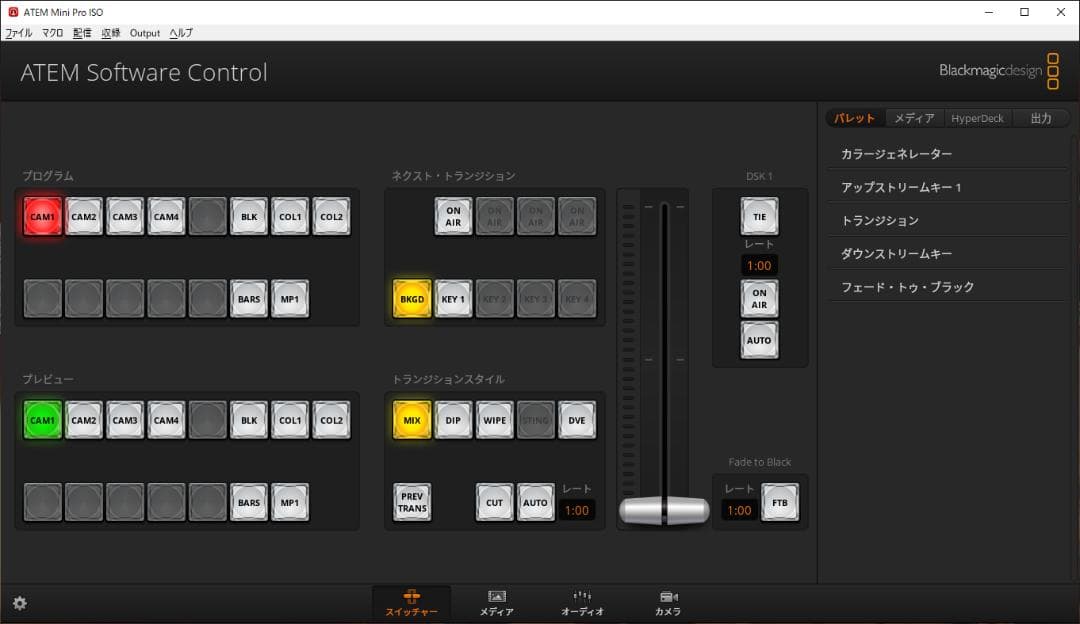Toggle BKGD in next transition
This screenshot has width=1080, height=624.
click(x=412, y=298)
